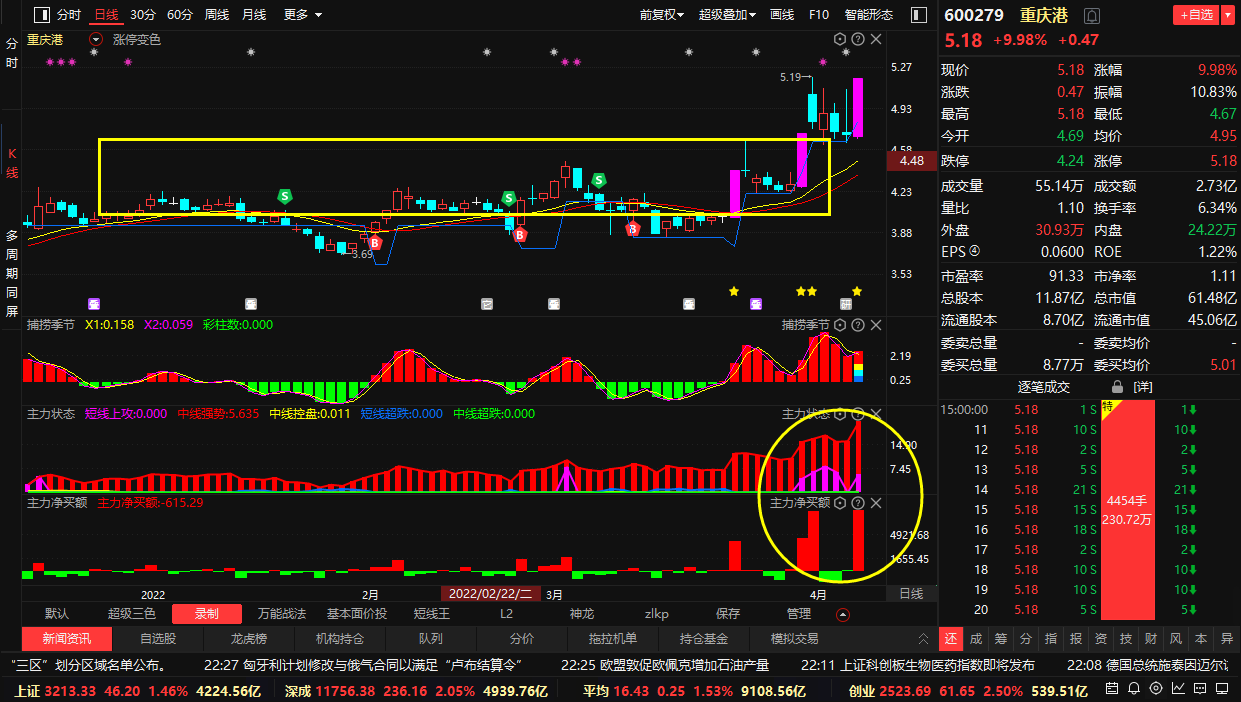Open 主力净买额 indicator settings hexagon icon

point(840,503)
